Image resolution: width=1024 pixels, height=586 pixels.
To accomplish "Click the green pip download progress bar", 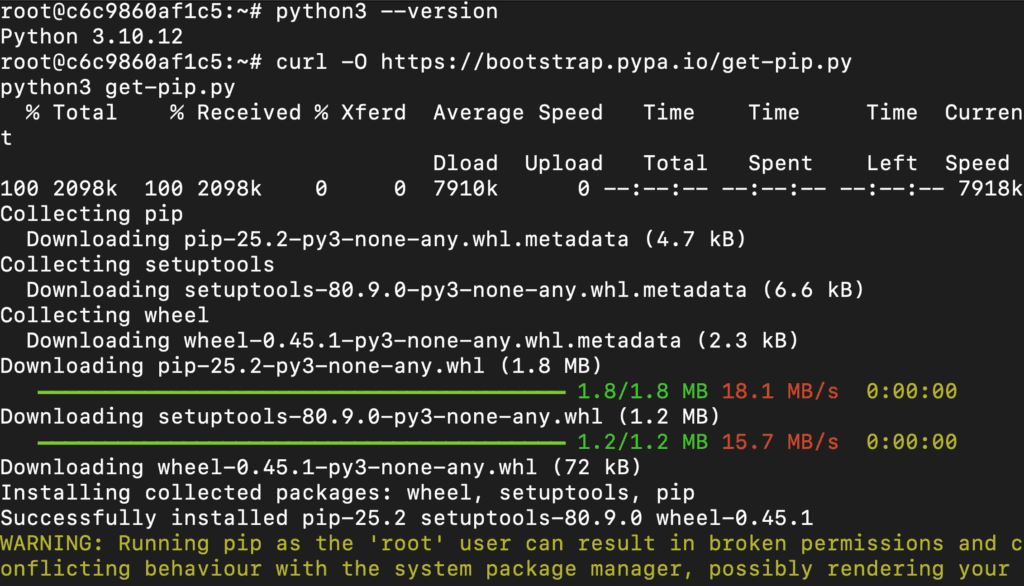I will coord(302,392).
